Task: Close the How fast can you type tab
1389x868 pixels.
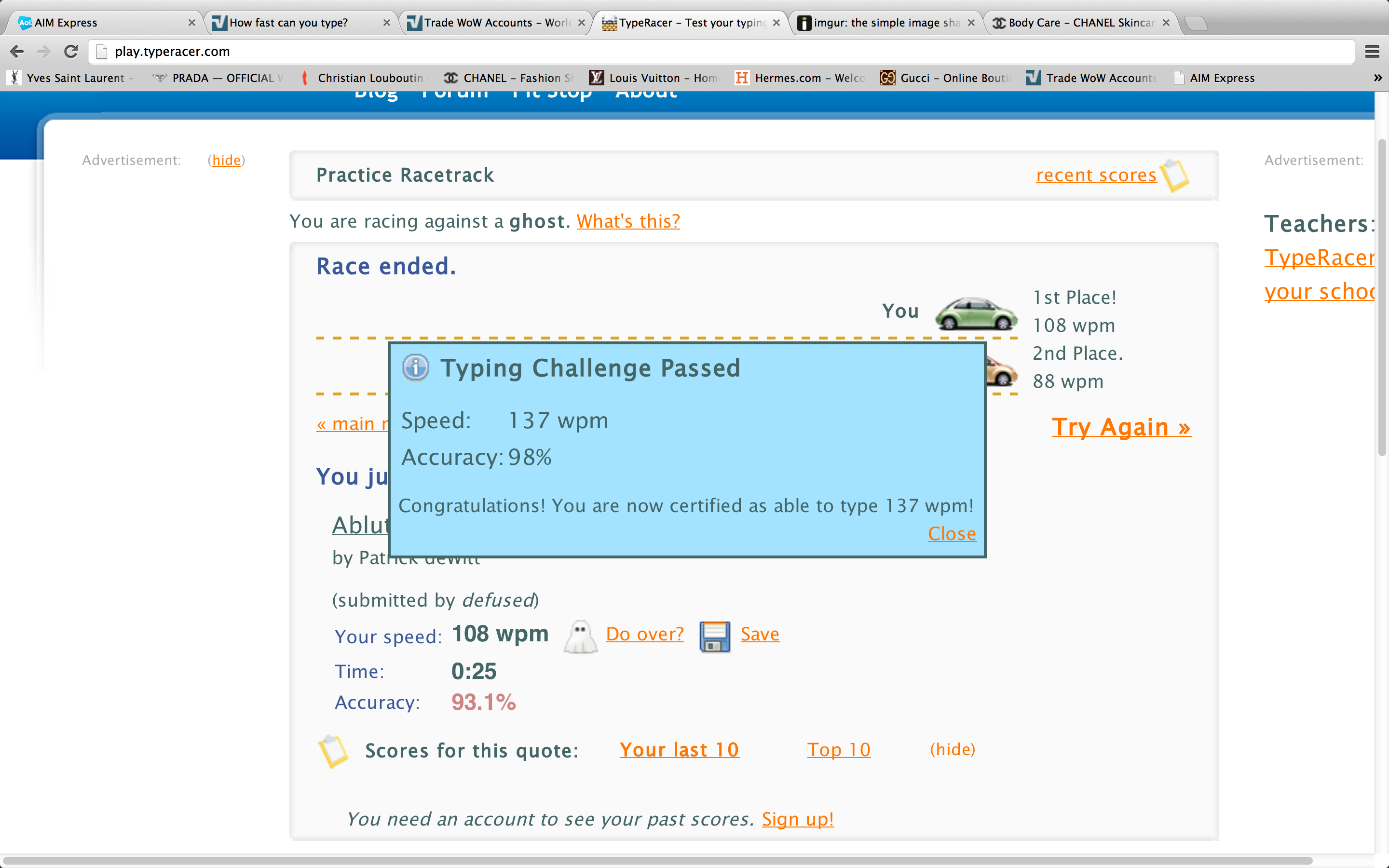Action: (x=386, y=23)
